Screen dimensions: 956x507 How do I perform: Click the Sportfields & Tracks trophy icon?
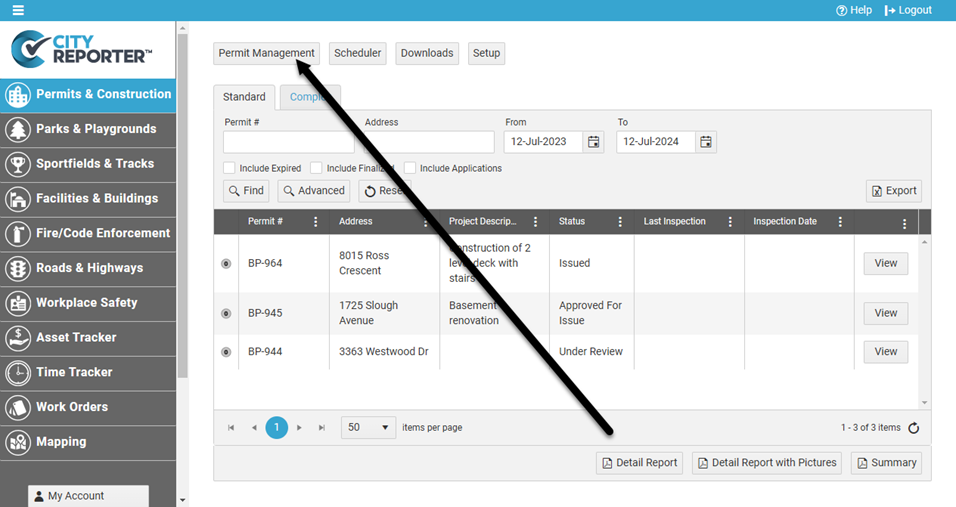tap(18, 164)
